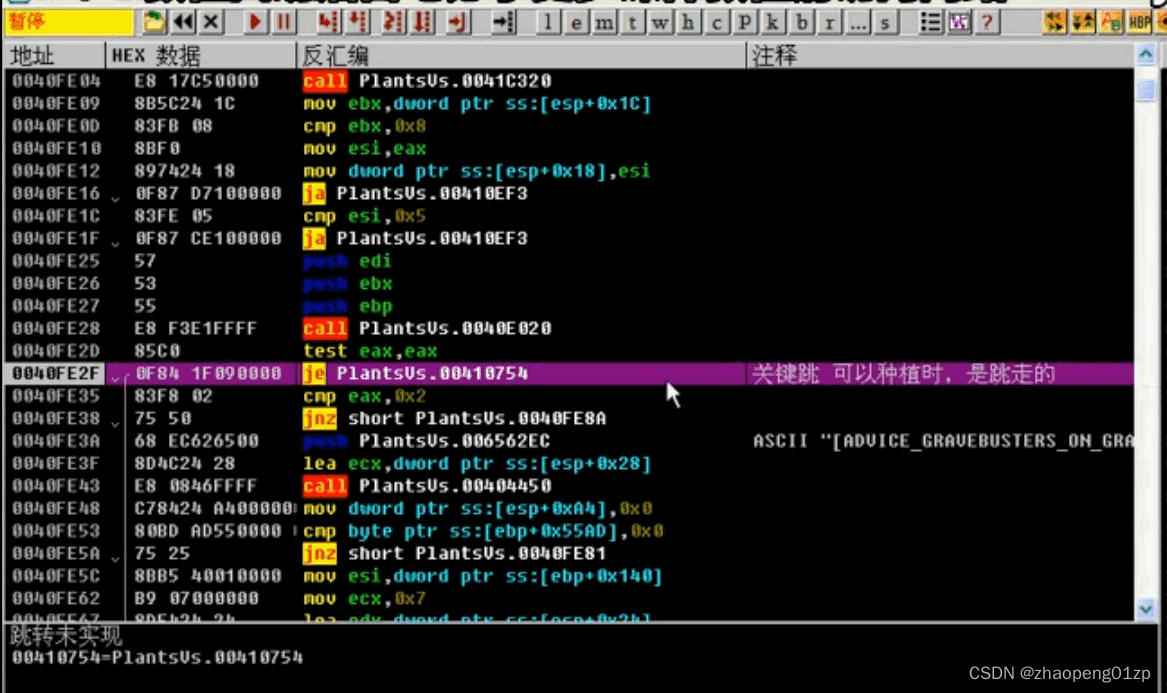Open Patches window with 'P' button

744,22
